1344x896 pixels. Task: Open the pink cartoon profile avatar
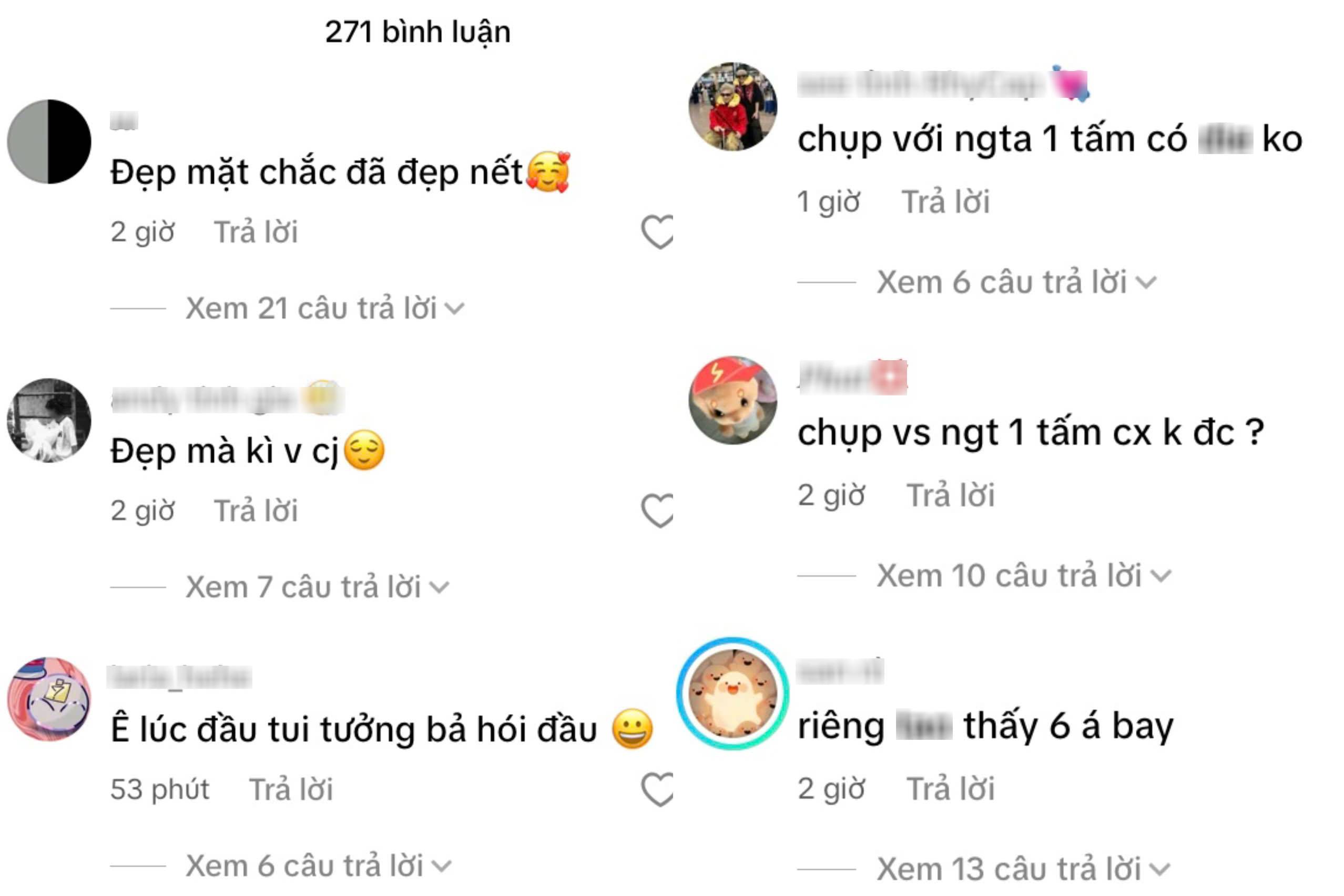49,699
